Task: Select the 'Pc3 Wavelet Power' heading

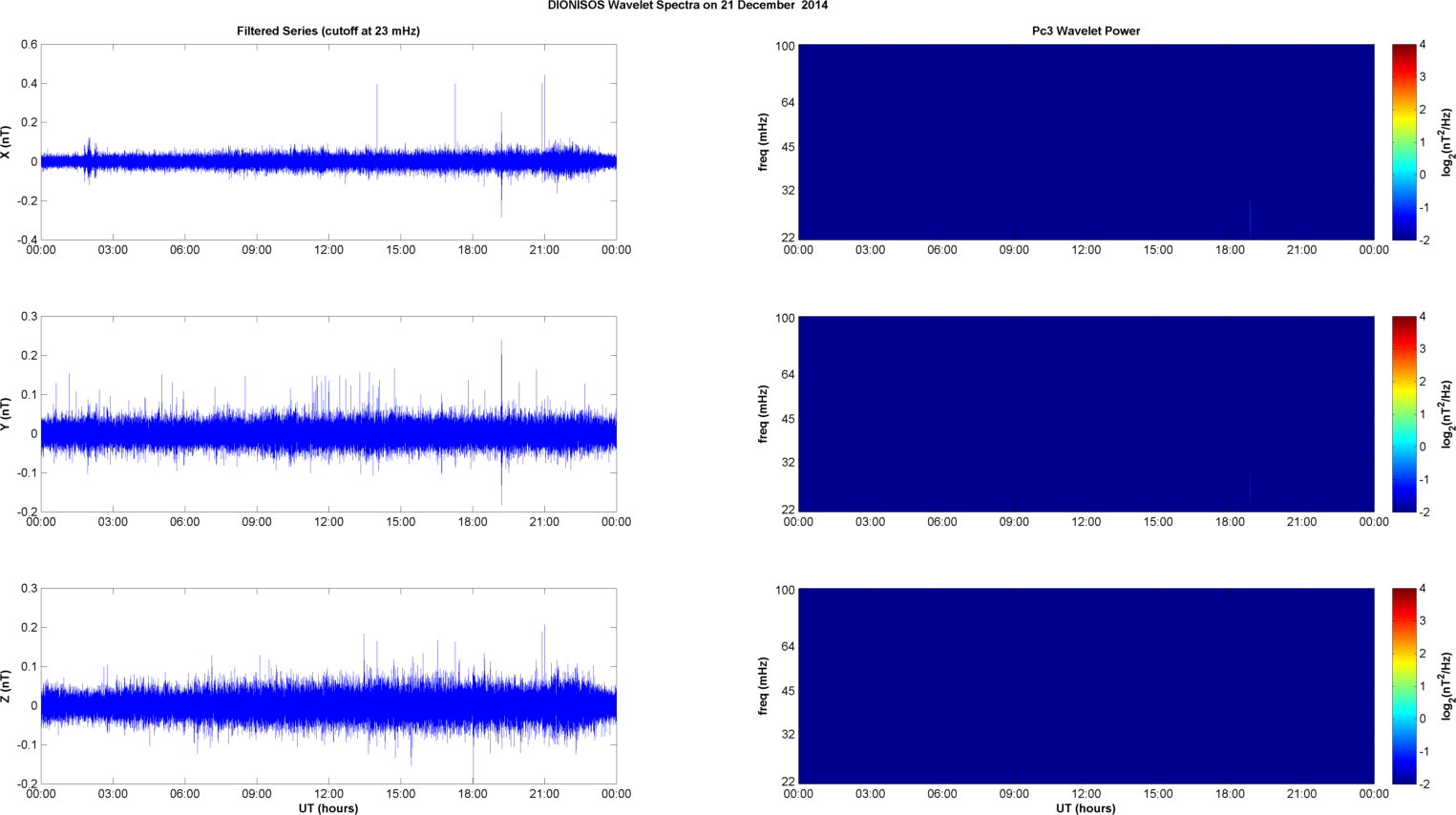Action: click(x=1086, y=31)
